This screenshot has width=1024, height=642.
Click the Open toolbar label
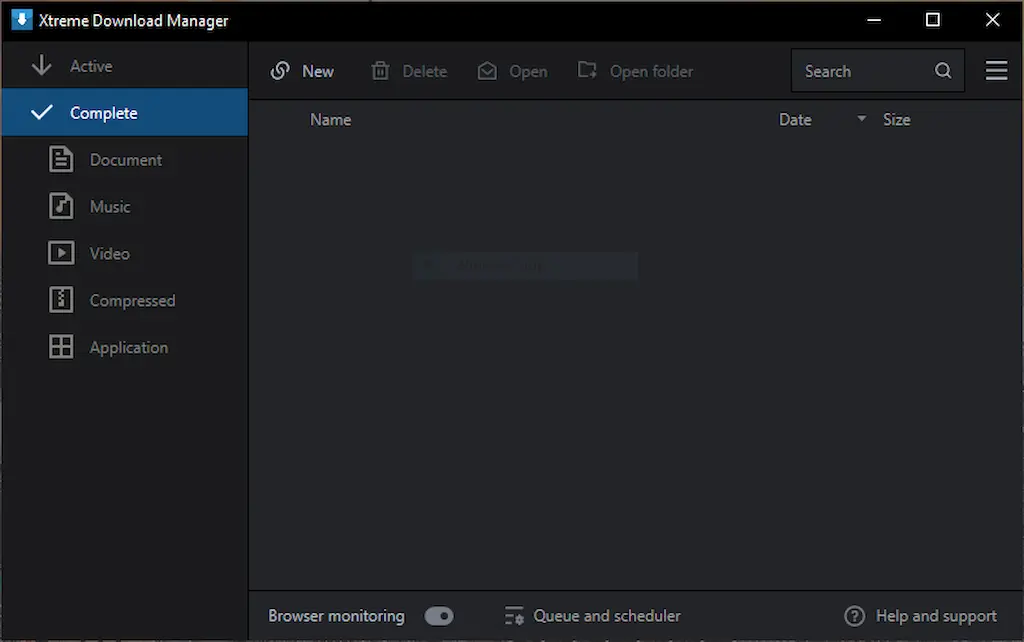click(x=528, y=72)
